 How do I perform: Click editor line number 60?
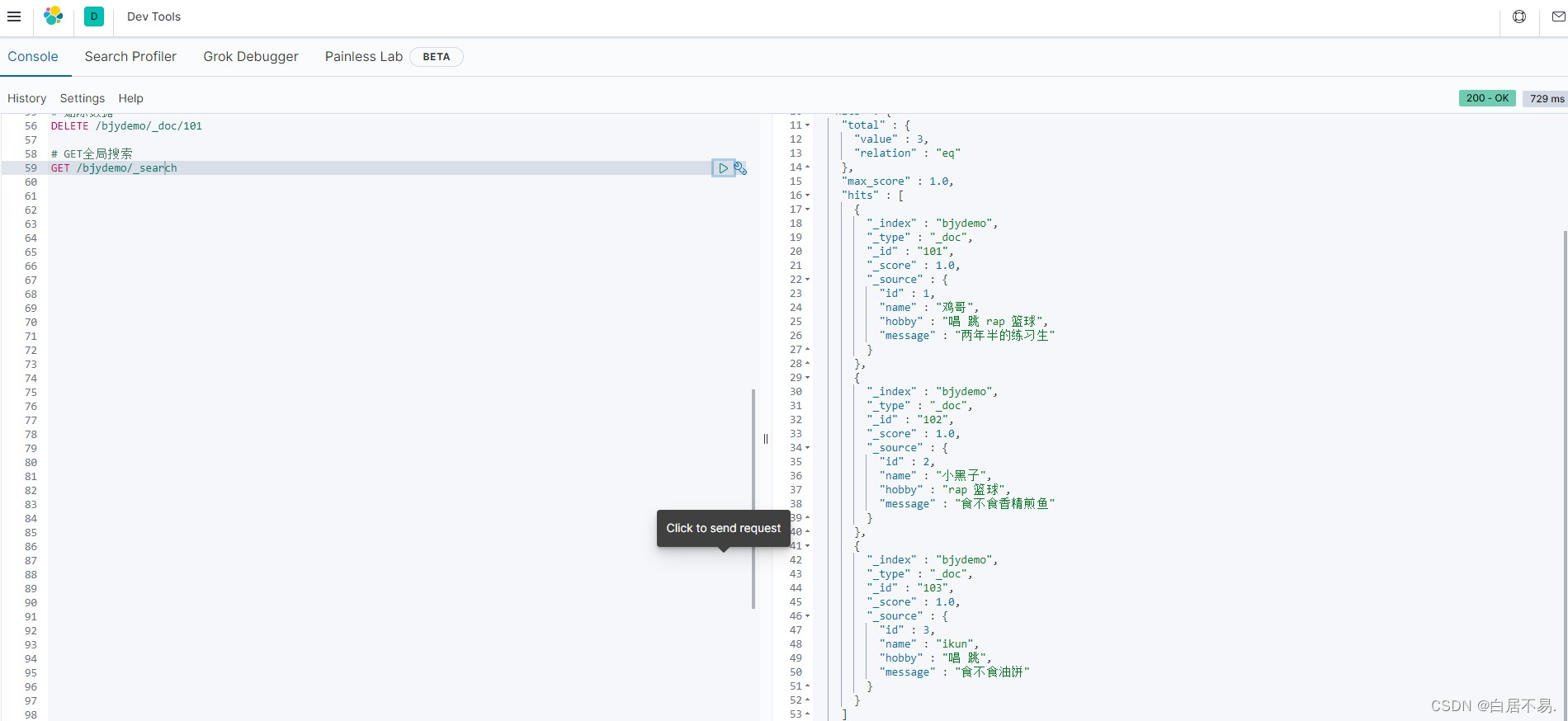tap(31, 182)
